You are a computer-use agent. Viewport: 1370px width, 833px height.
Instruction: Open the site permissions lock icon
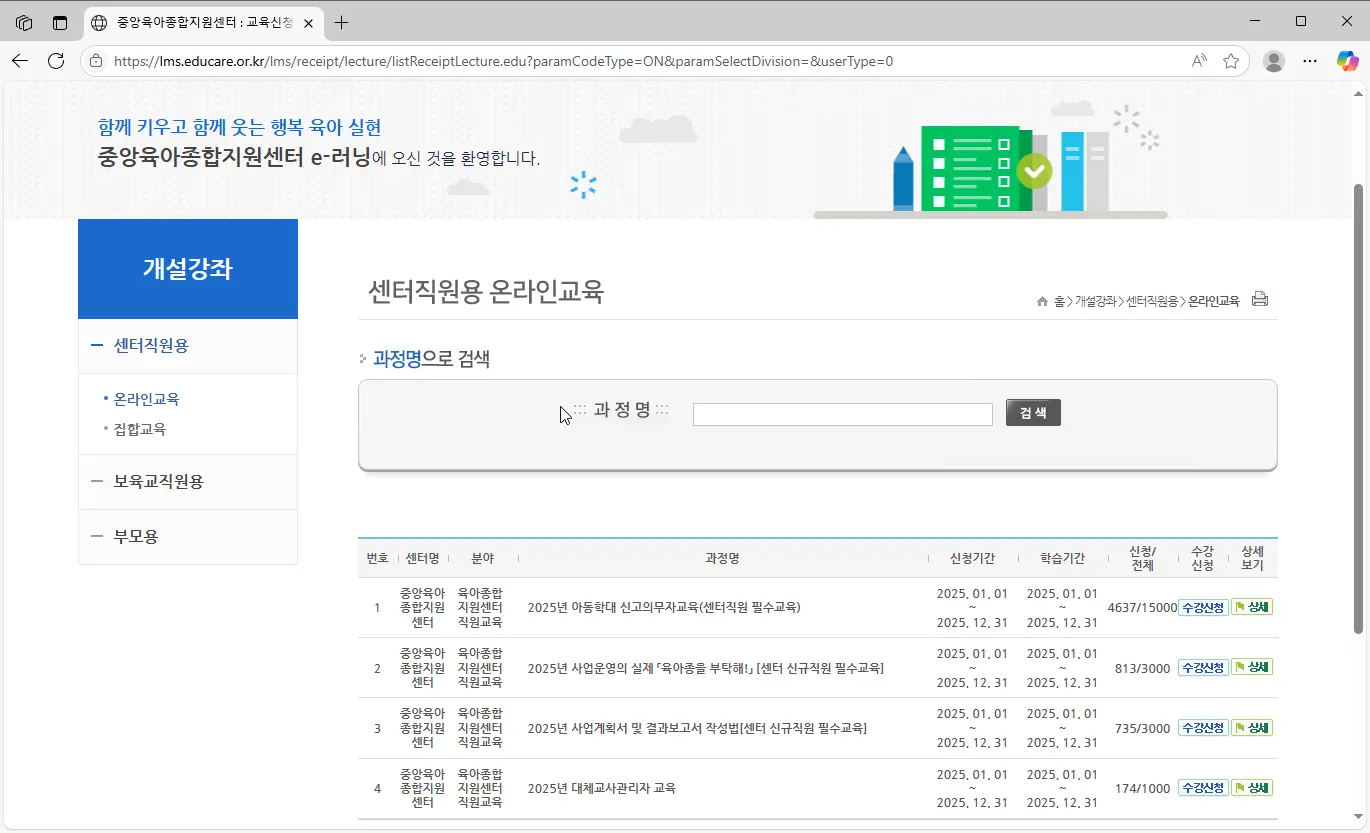(x=95, y=60)
